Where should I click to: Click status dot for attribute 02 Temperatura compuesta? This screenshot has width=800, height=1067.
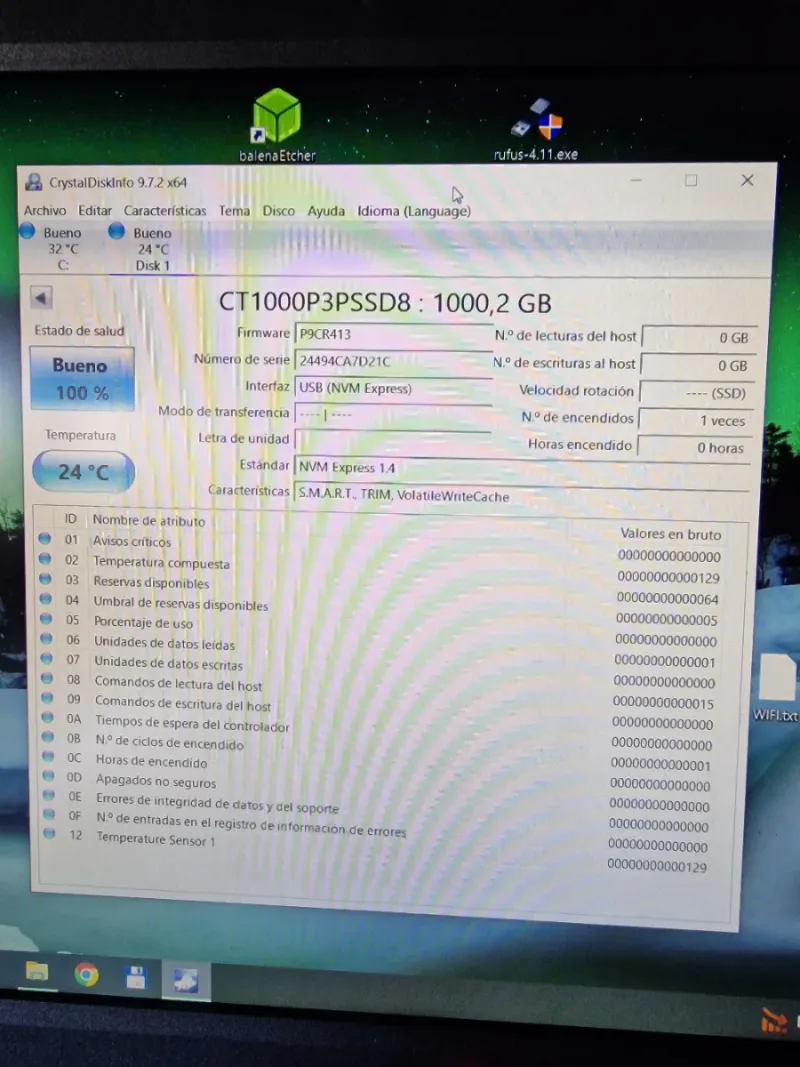click(x=45, y=559)
